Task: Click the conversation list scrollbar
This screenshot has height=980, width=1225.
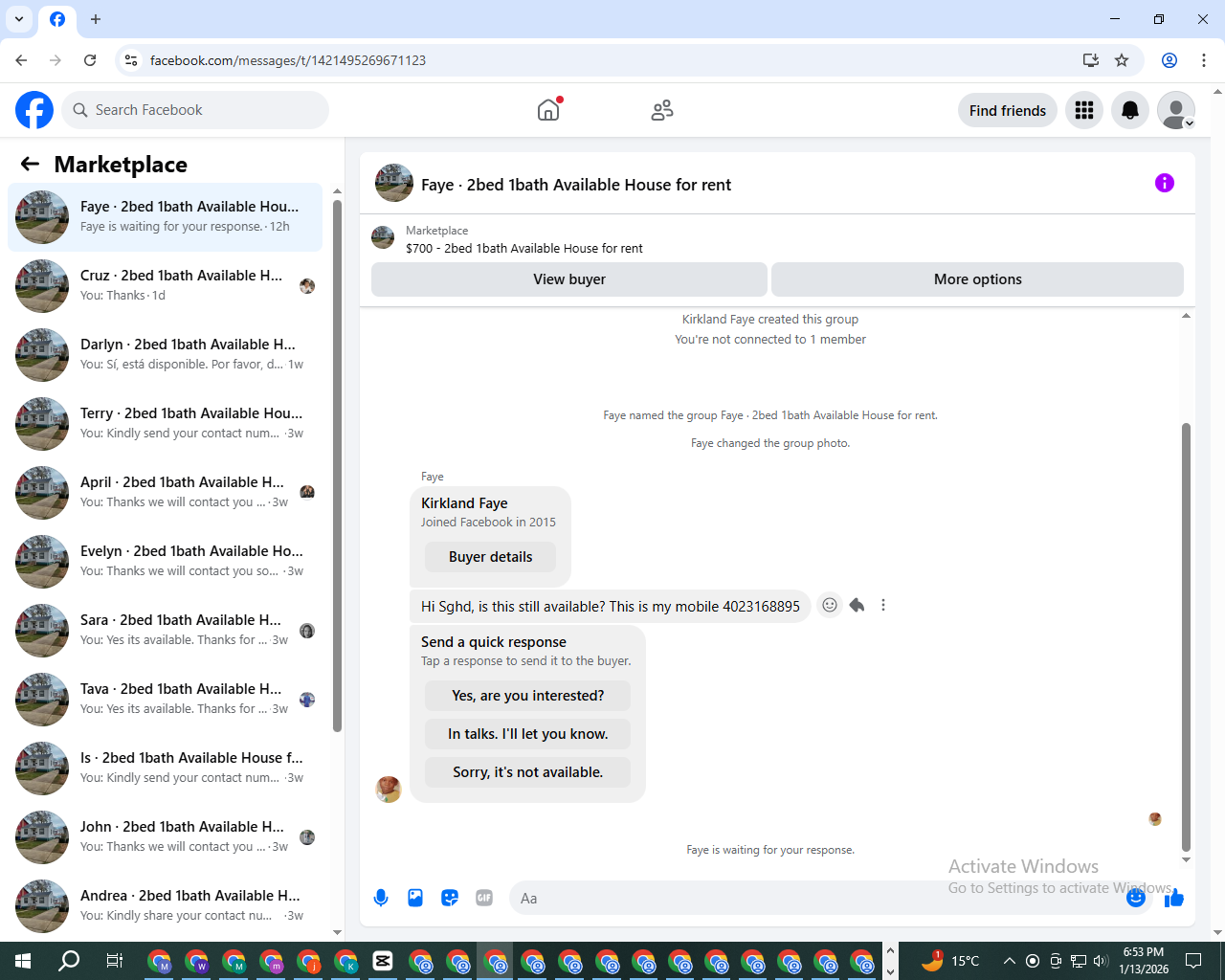Action: pos(337,464)
